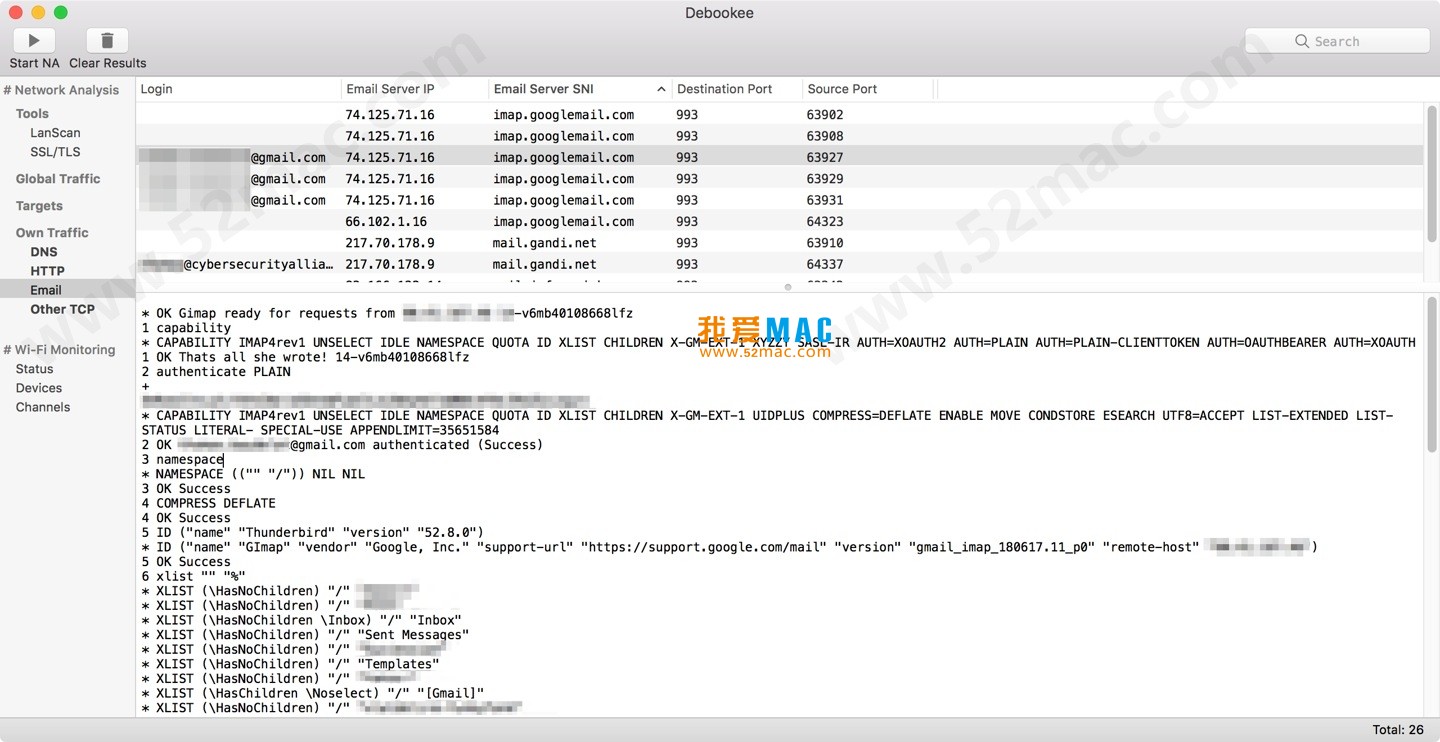Open the SSL/TLS tool
1440x742 pixels.
55,152
